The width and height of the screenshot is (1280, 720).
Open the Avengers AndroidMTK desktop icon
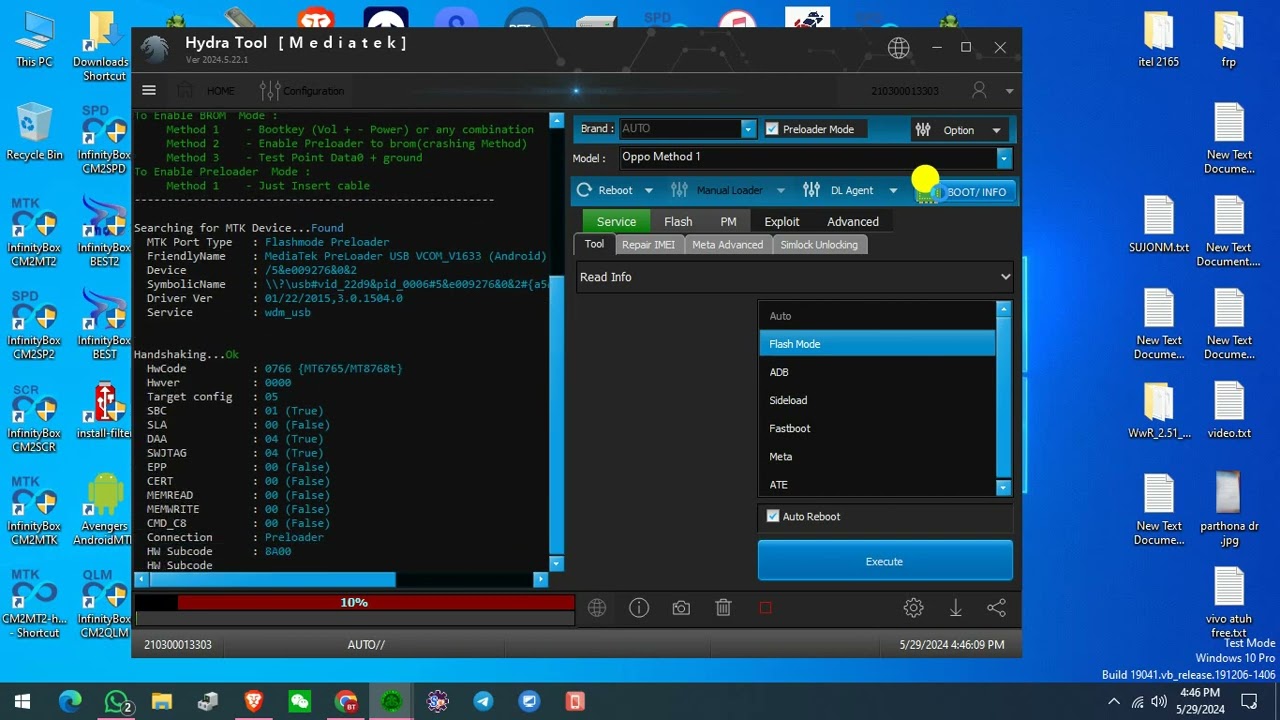point(105,509)
